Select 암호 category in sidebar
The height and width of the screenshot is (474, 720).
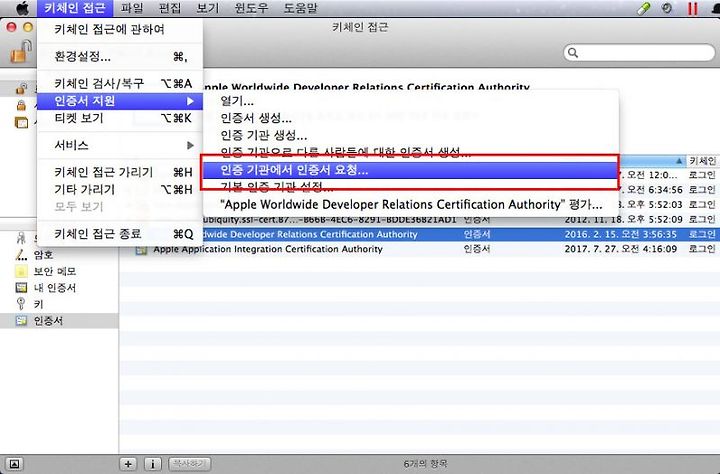pos(43,255)
